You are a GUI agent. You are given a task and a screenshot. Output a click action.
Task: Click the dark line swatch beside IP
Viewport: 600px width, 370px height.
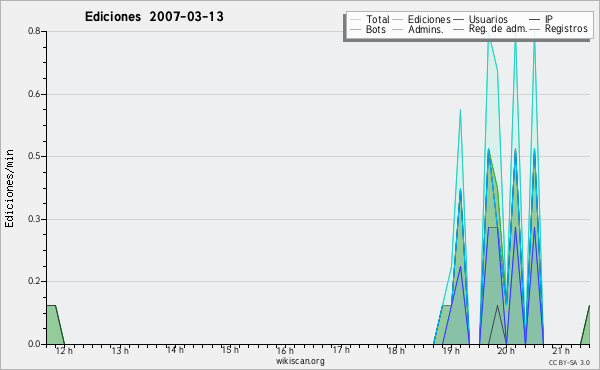coord(535,19)
